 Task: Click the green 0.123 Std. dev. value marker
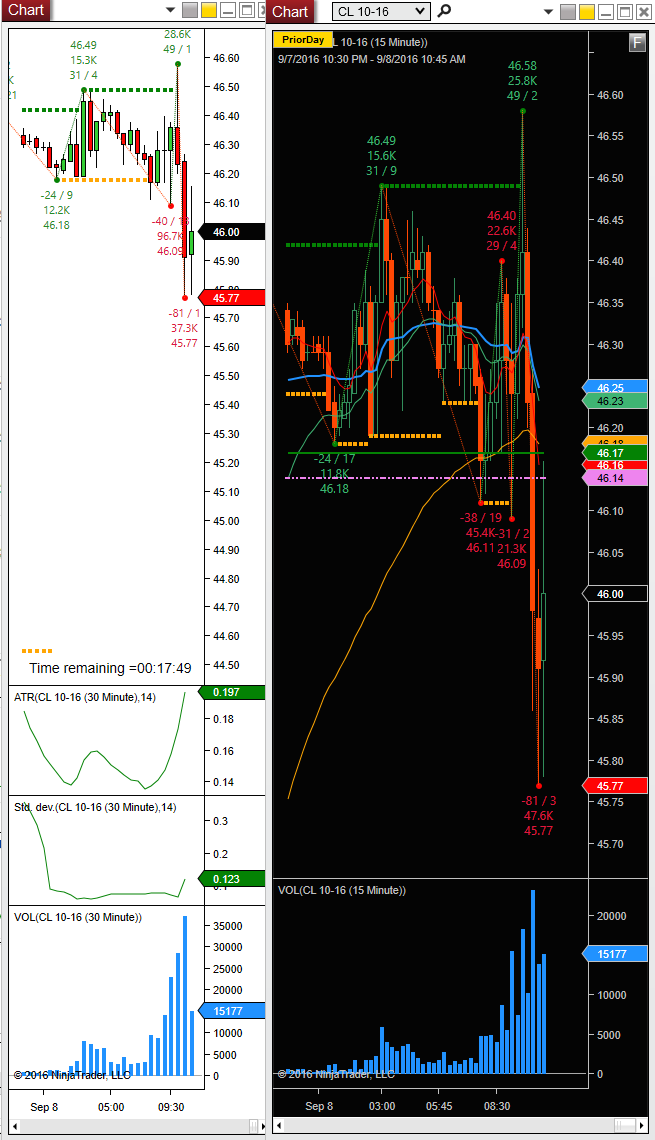tap(231, 879)
